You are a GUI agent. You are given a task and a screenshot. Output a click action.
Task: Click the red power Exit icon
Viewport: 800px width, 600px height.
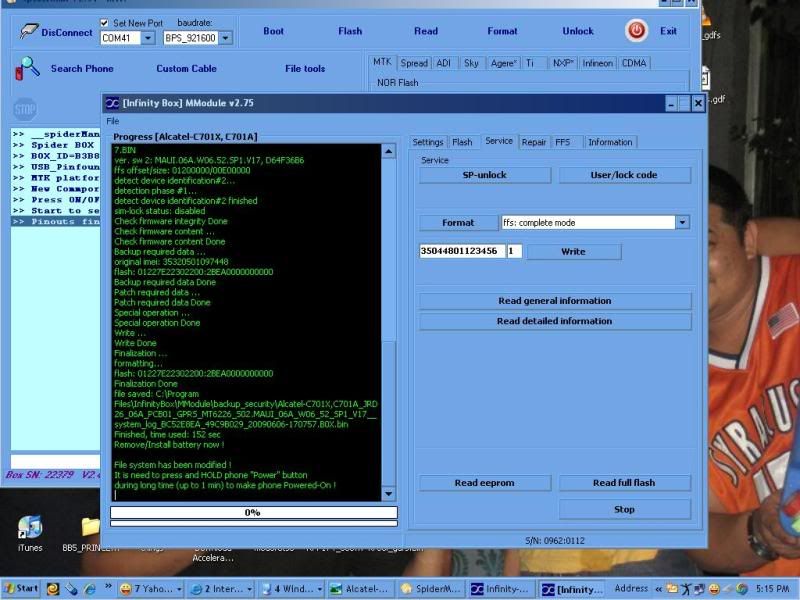click(x=636, y=31)
